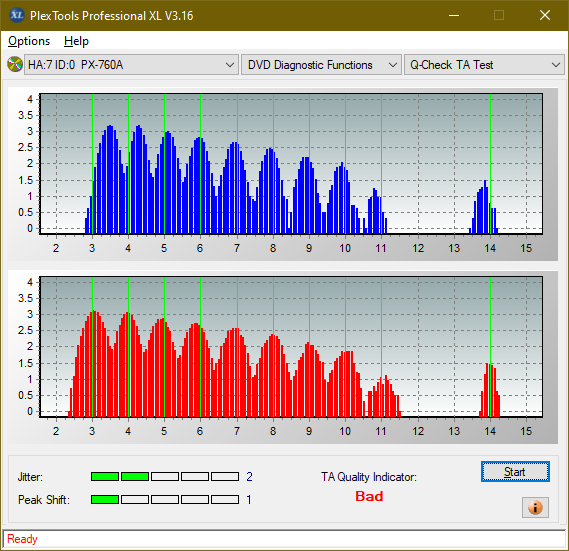Click the TA Quality Indicator label
Image resolution: width=569 pixels, height=551 pixels.
coord(369,477)
